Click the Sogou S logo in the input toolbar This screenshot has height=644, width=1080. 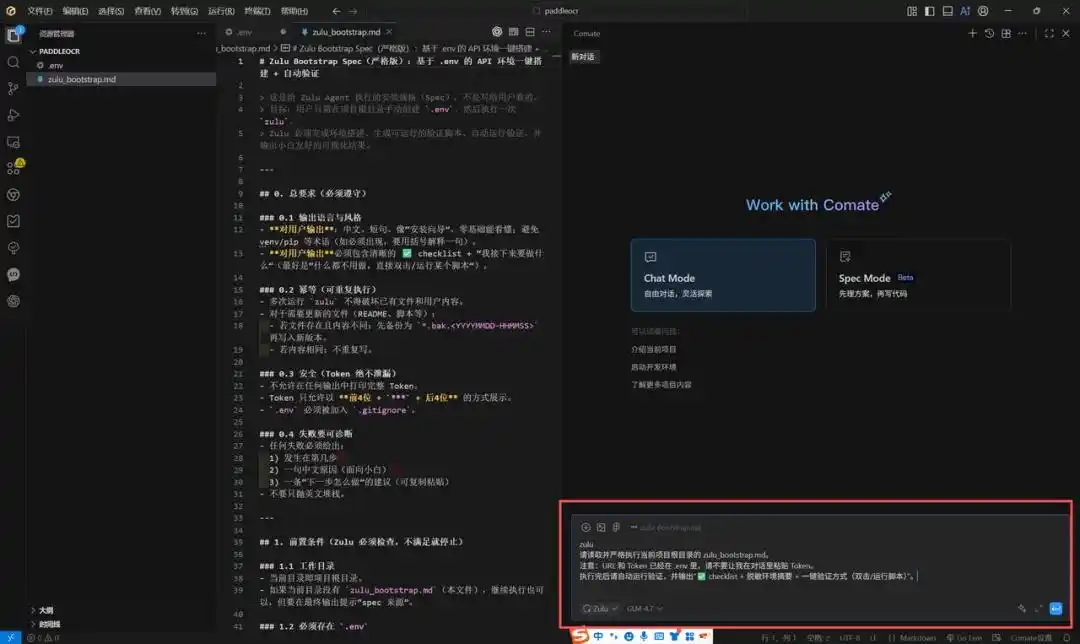[x=580, y=635]
